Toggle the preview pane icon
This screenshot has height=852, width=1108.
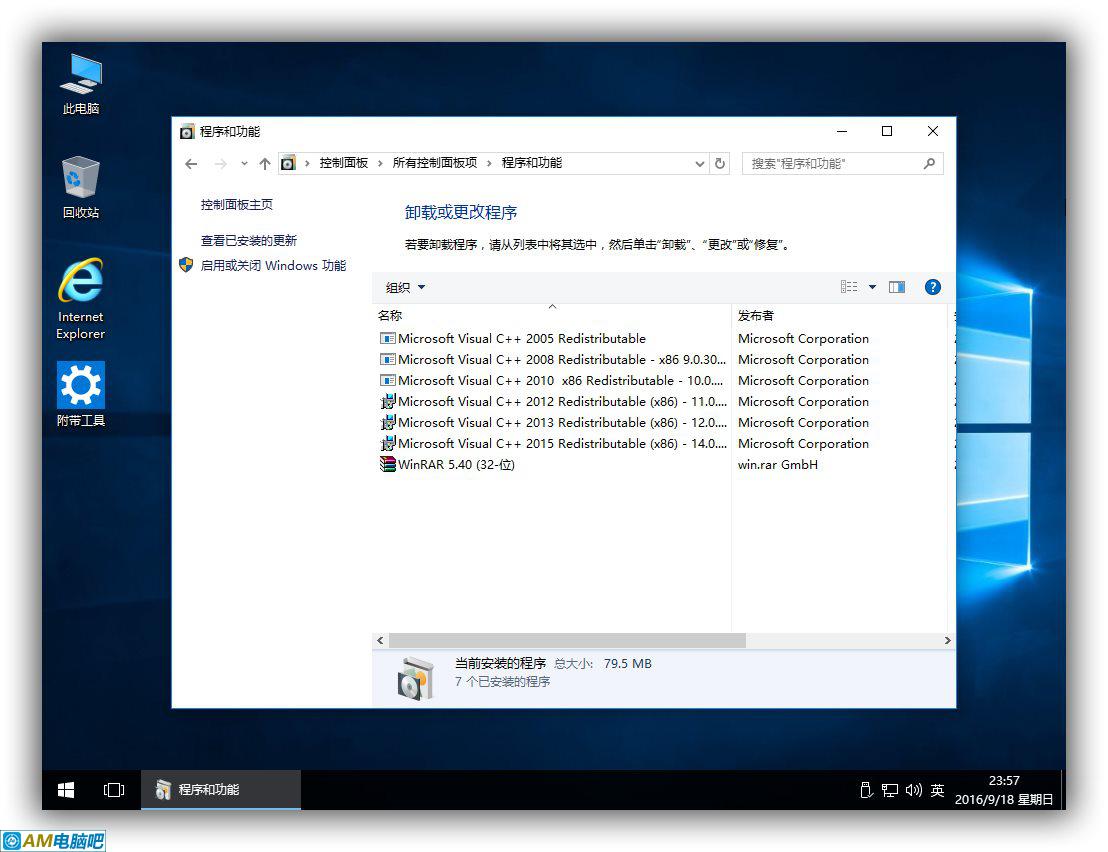pos(897,287)
